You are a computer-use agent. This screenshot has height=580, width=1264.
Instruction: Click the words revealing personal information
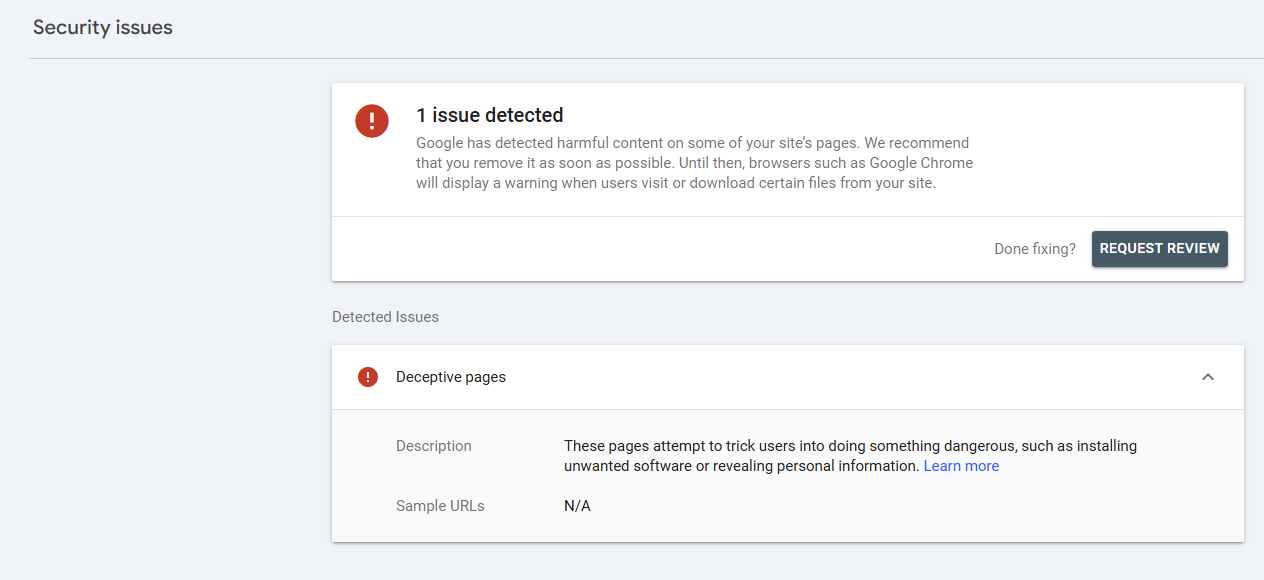pyautogui.click(x=816, y=466)
